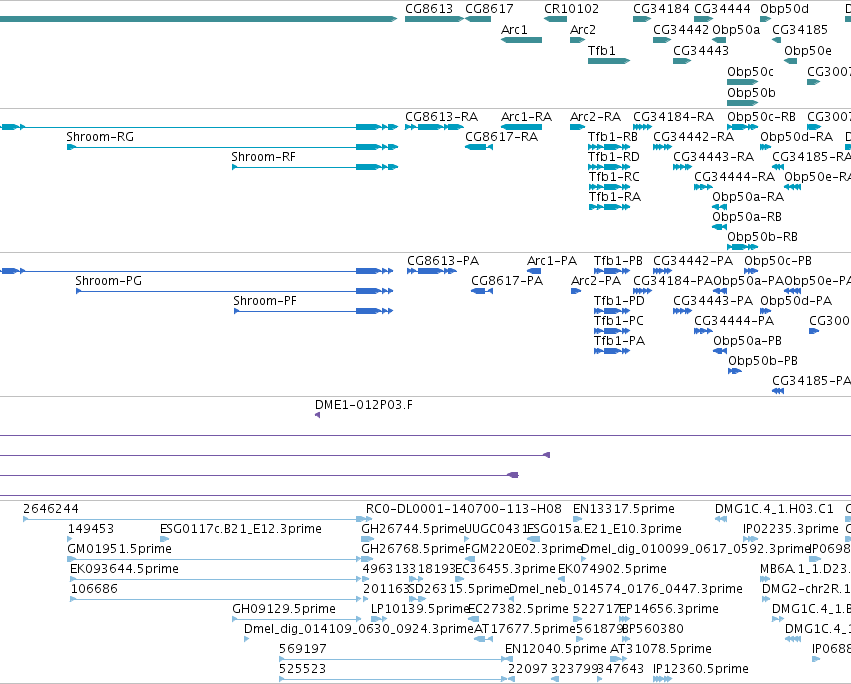
Task: Select the 2646244 EST label
Action: click(50, 509)
